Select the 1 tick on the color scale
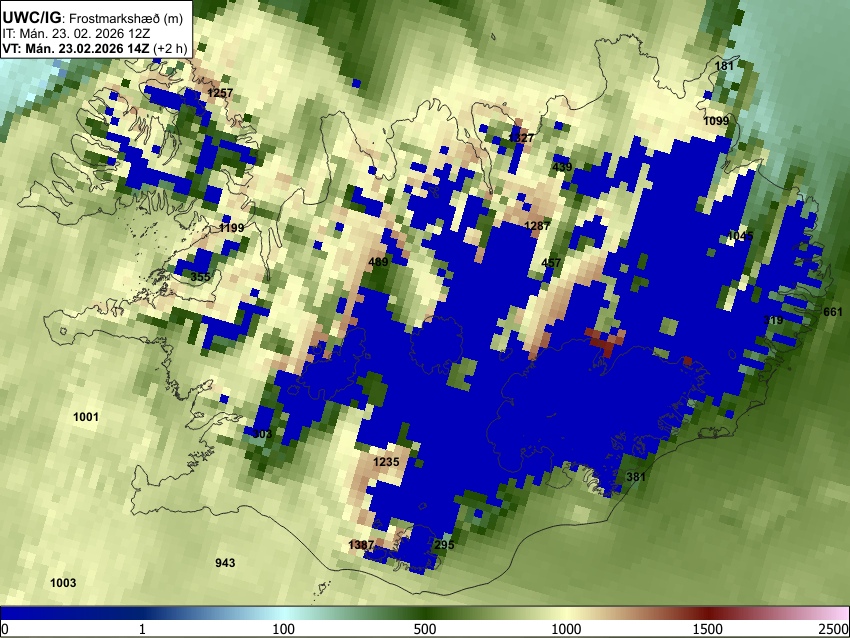The width and height of the screenshot is (850, 638). pos(142,629)
